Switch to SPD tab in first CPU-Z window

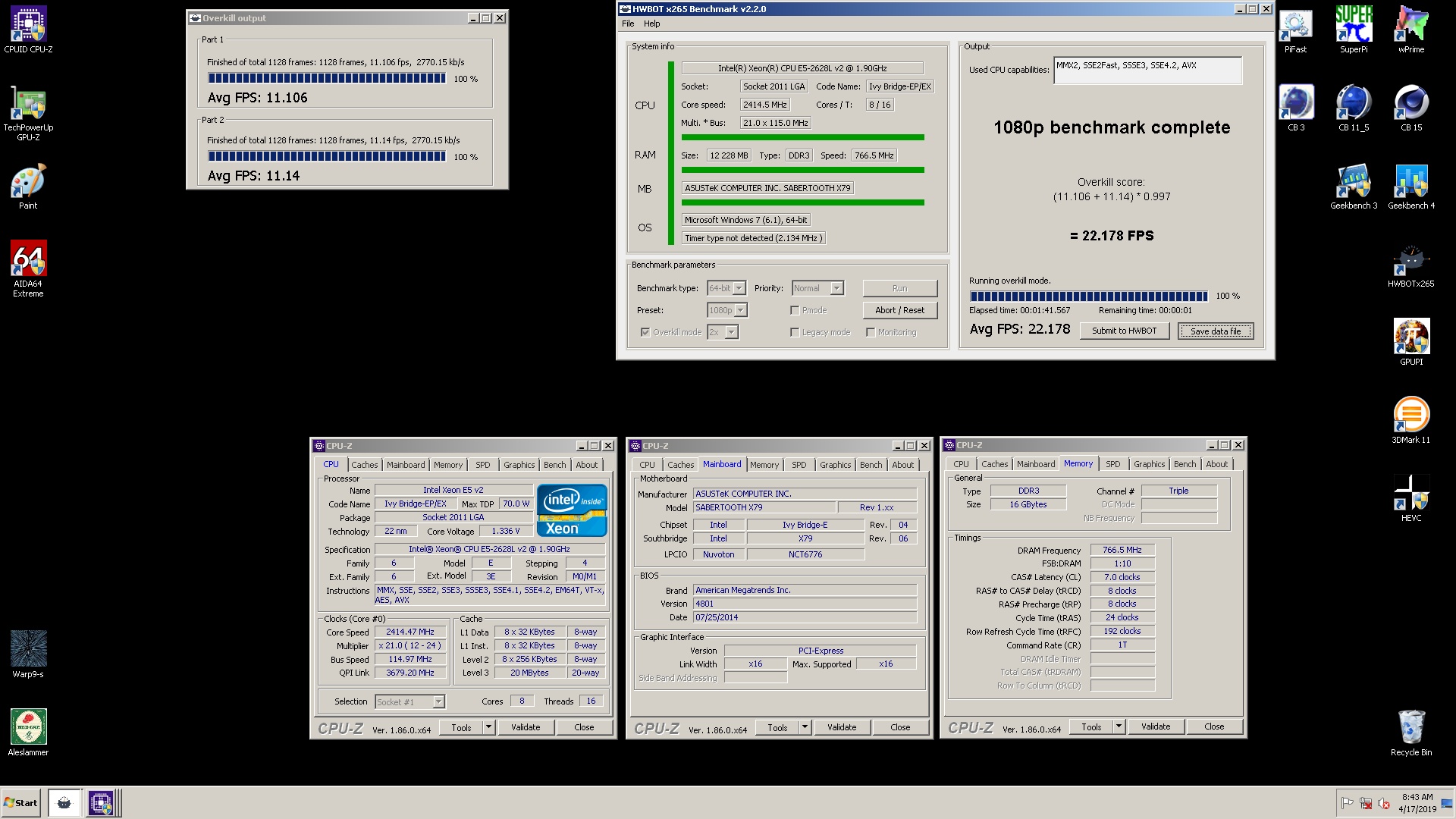[x=483, y=465]
